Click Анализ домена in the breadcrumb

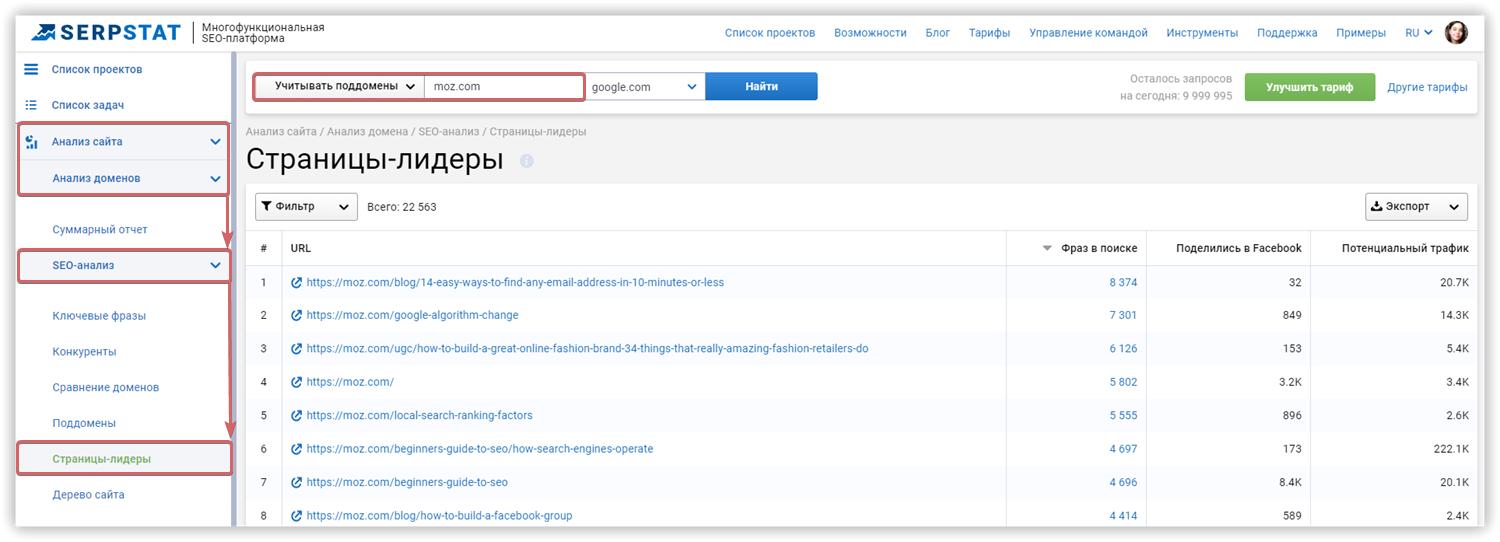(x=367, y=132)
